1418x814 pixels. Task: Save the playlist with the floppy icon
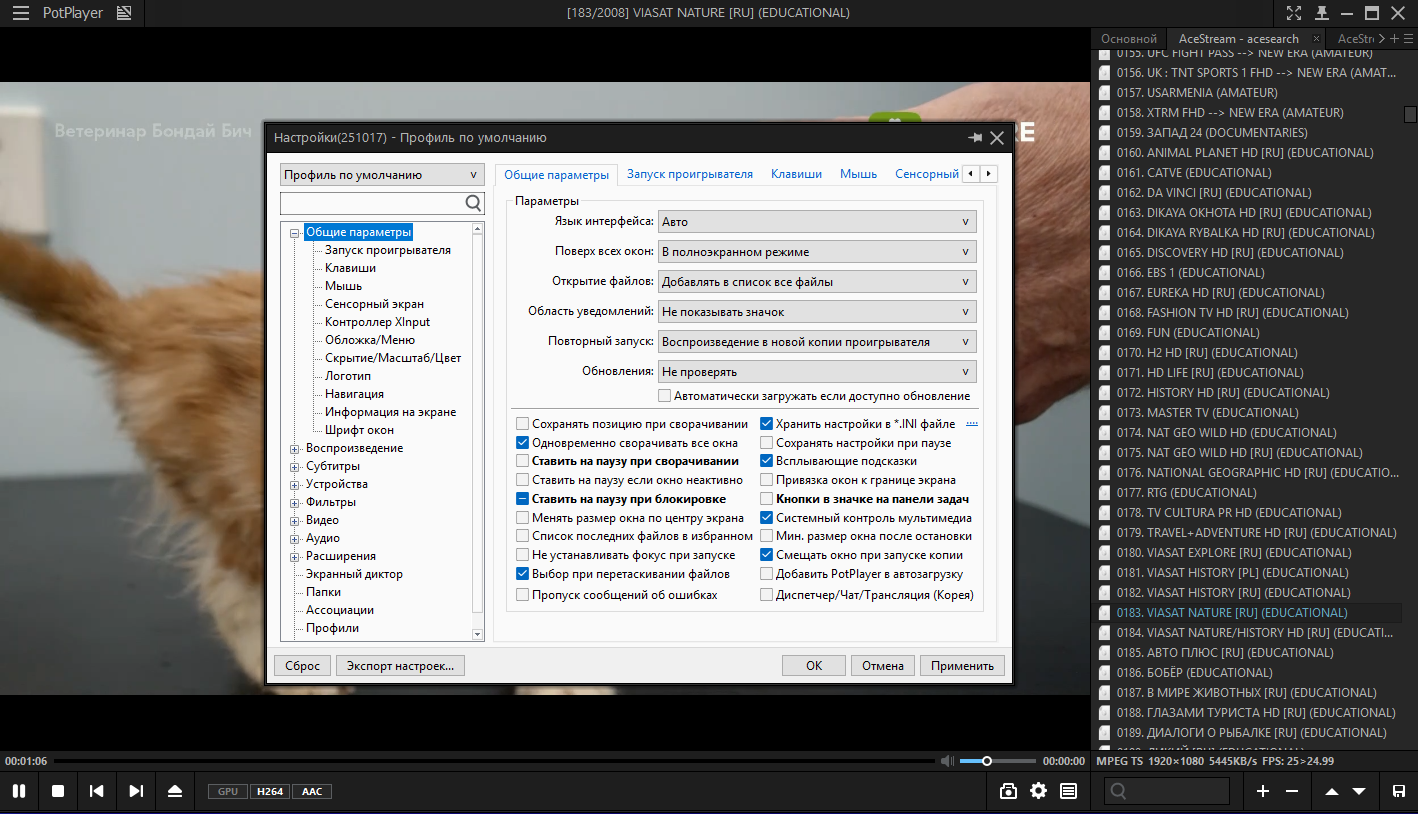click(1399, 791)
